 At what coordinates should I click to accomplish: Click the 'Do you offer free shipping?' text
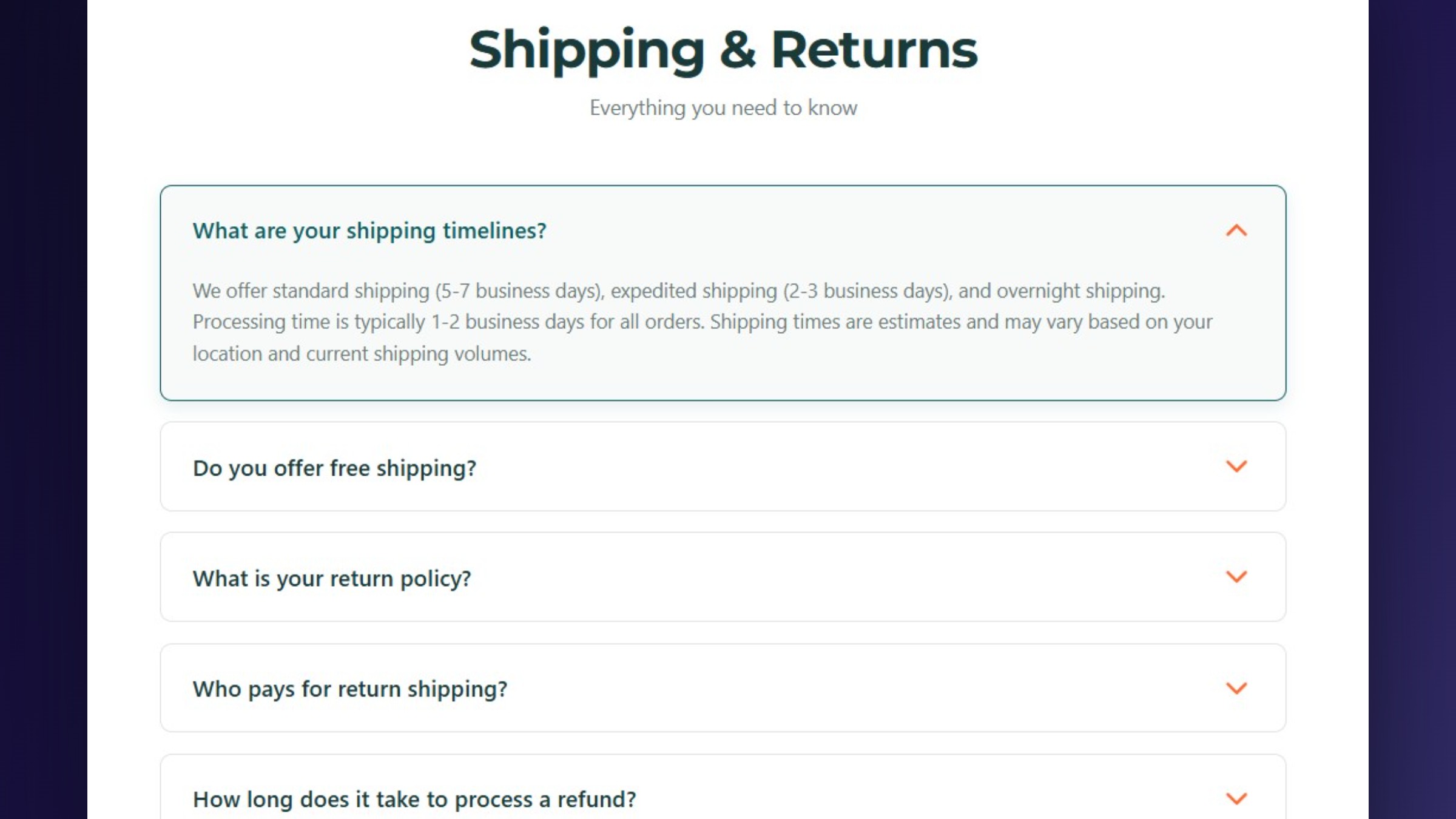(335, 468)
